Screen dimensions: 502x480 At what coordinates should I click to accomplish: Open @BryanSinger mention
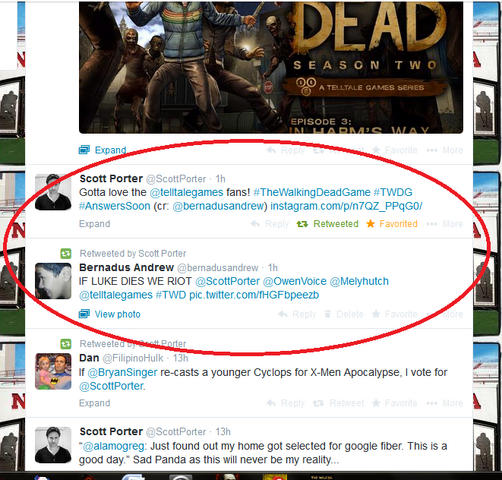pyautogui.click(x=122, y=372)
